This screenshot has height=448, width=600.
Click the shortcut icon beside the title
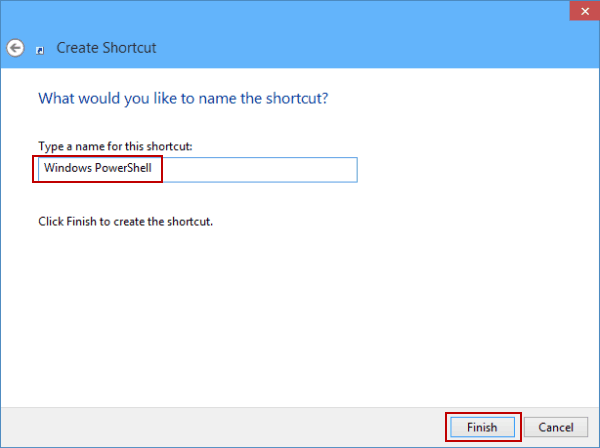click(x=40, y=51)
